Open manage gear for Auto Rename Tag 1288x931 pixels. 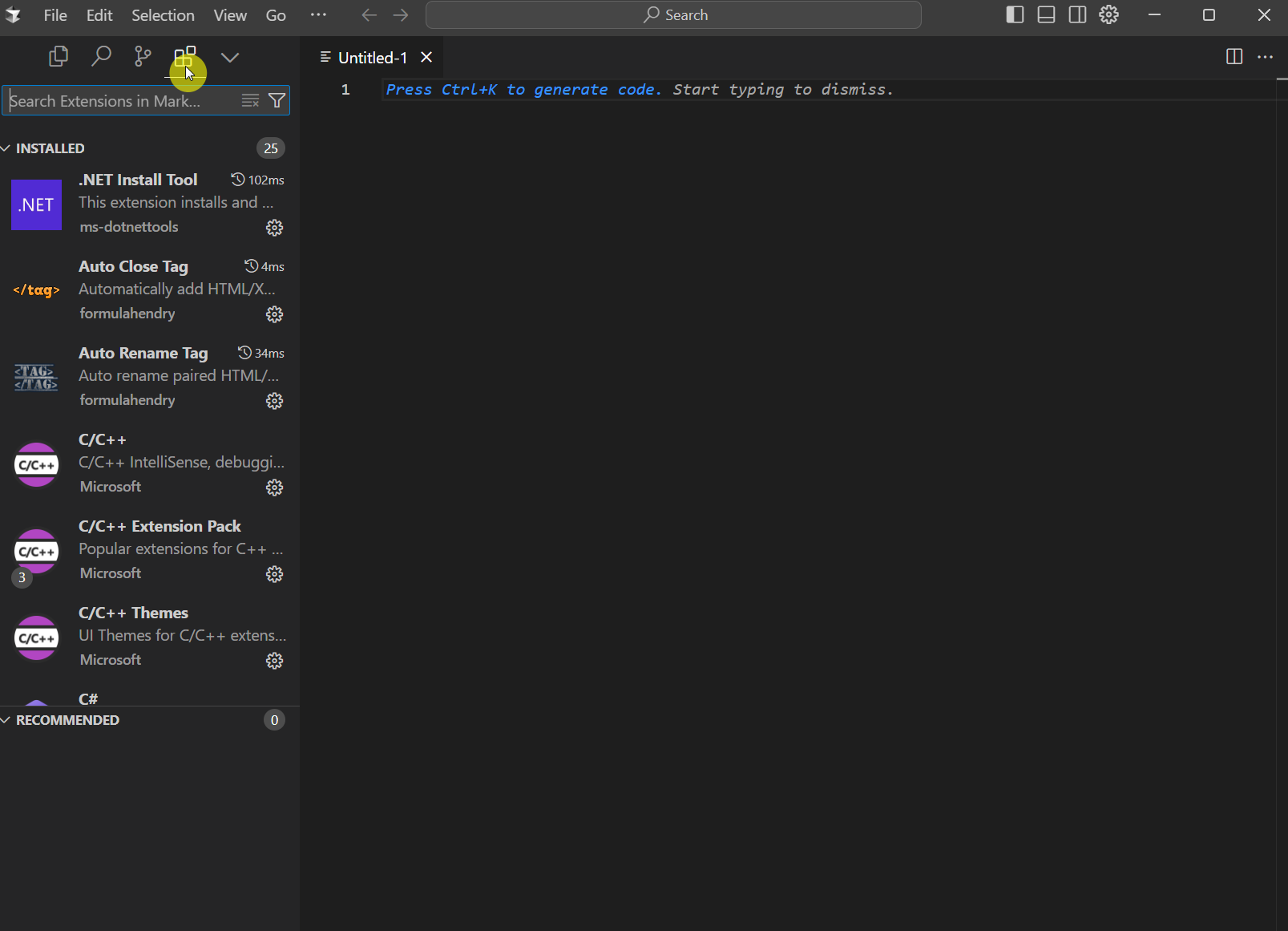(275, 401)
